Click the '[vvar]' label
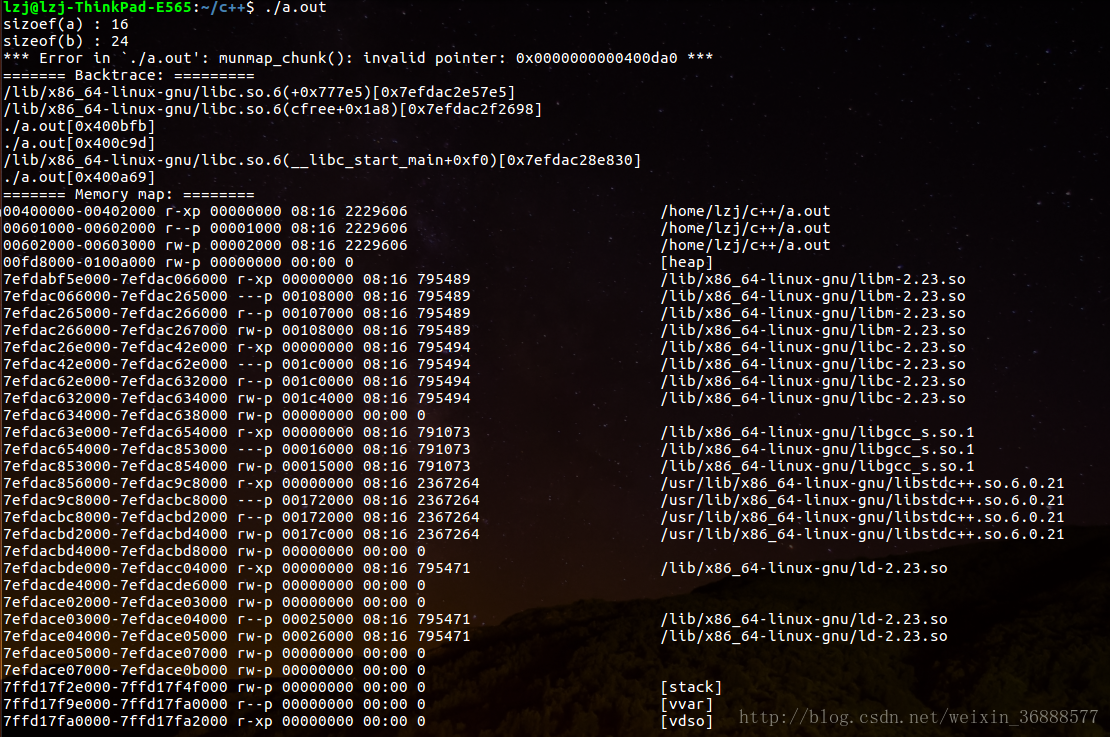This screenshot has width=1110, height=737. 687,704
